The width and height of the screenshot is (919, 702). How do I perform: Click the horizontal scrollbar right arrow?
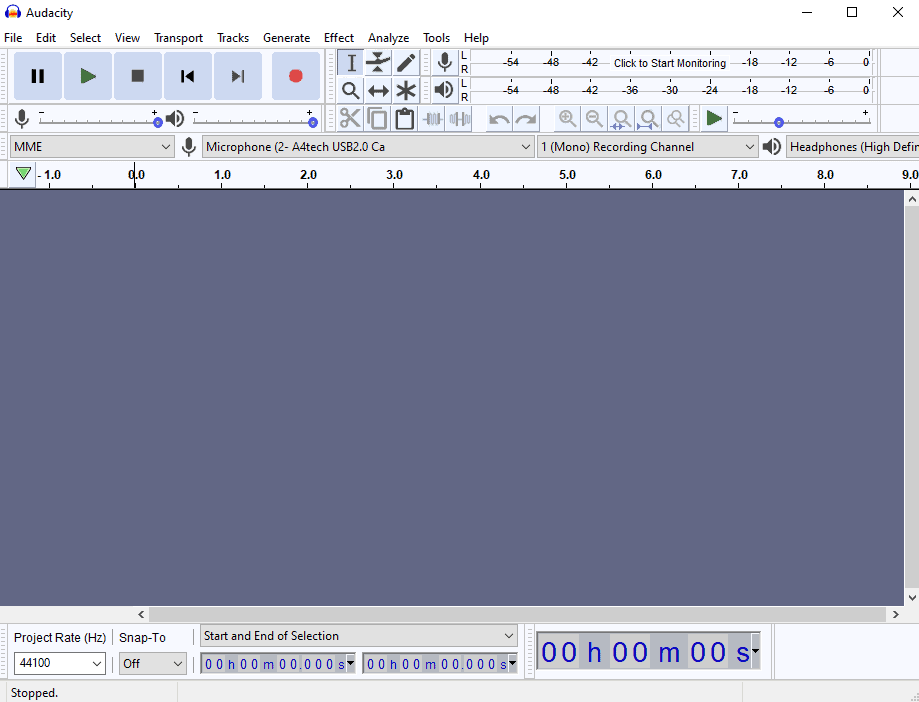pyautogui.click(x=895, y=614)
